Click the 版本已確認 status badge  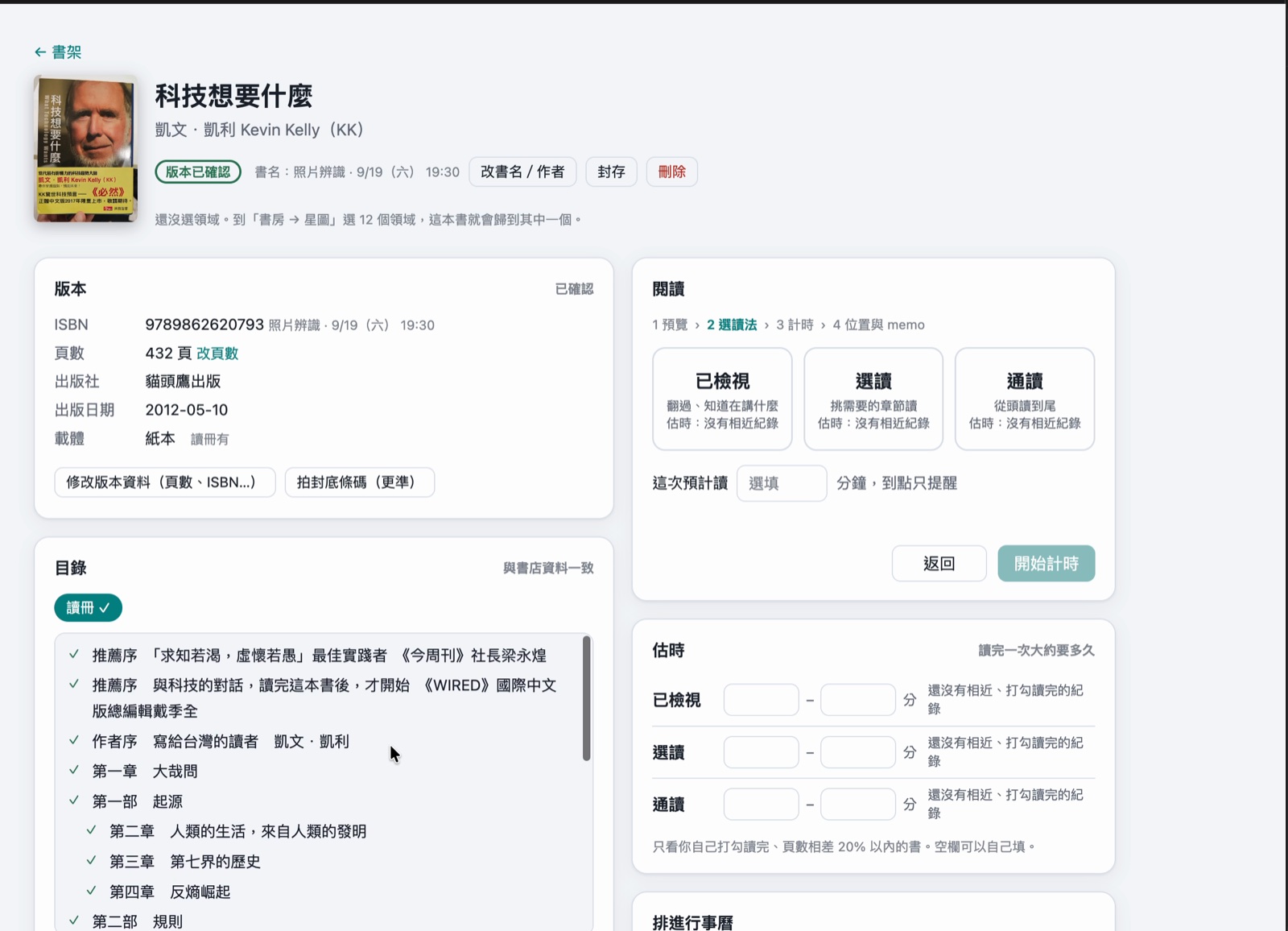[x=198, y=172]
